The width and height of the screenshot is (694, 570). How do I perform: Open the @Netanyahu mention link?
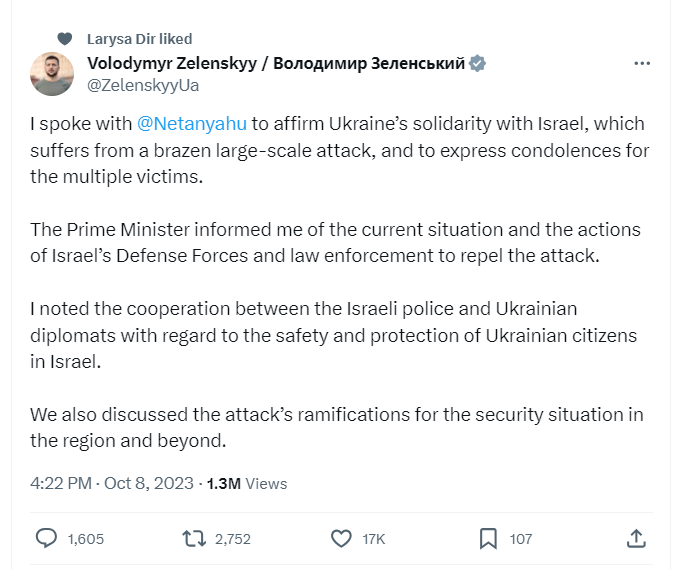[x=192, y=123]
